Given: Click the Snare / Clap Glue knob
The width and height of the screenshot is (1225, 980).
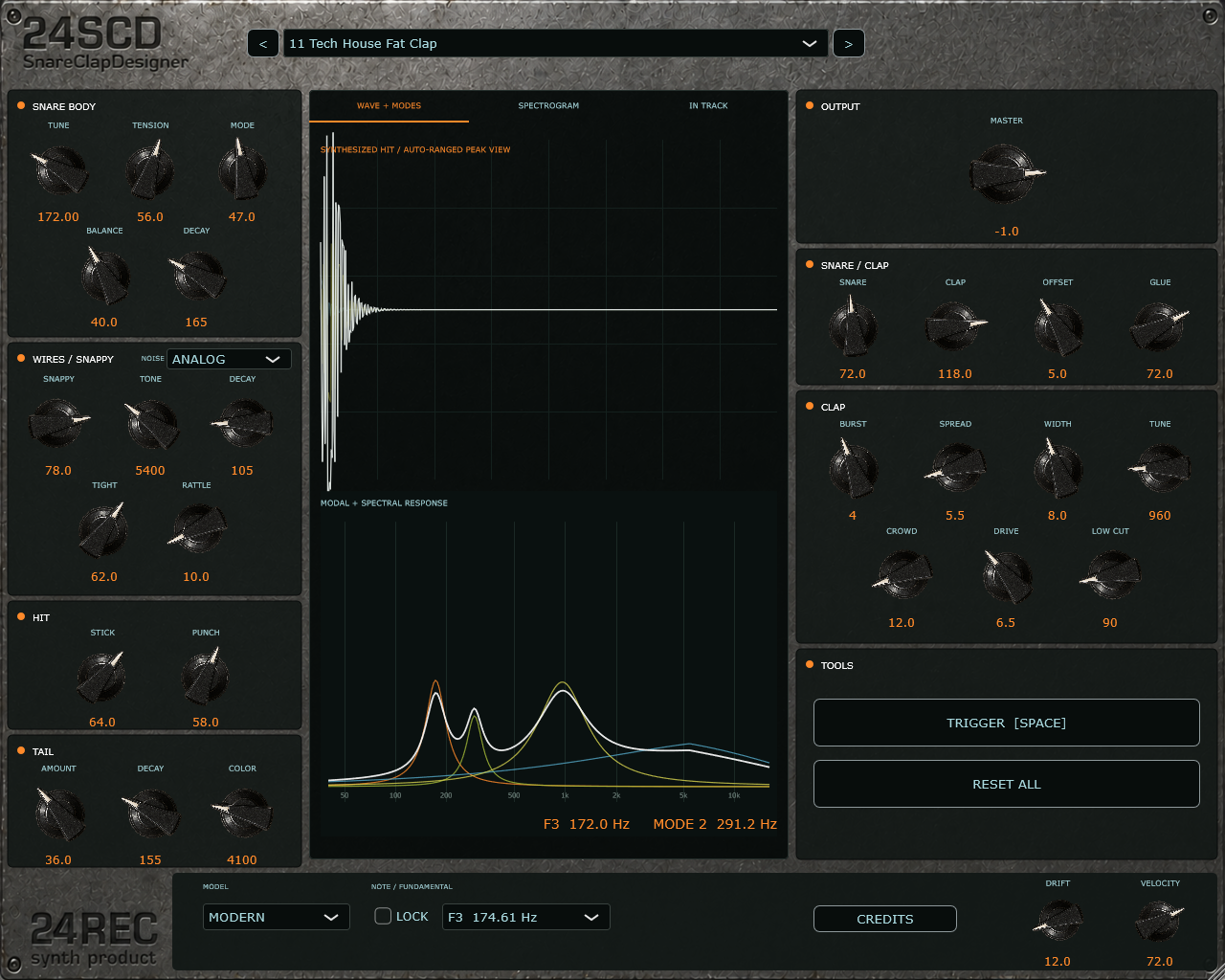Looking at the screenshot, I should coord(1160,327).
